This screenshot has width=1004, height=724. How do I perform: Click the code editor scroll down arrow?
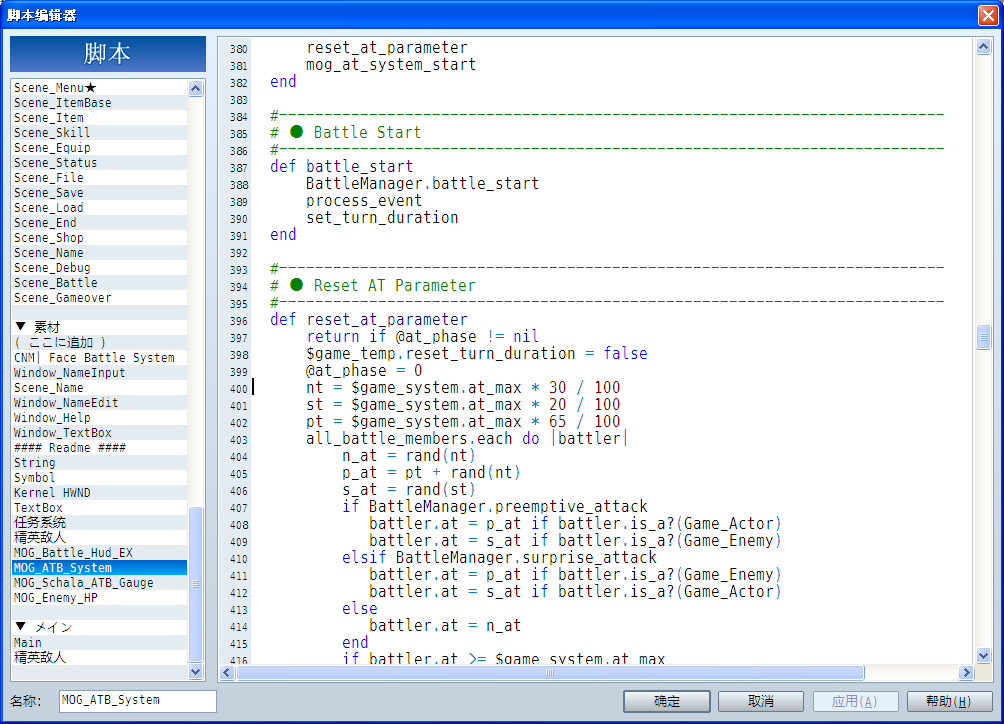pos(984,656)
